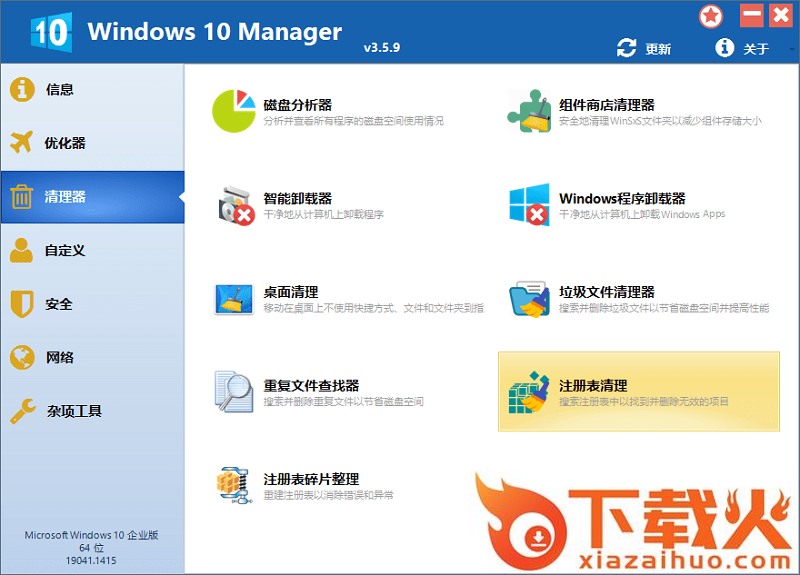800x575 pixels.
Task: Open 垃圾文件清理器 folder broom icon
Action: [x=529, y=299]
